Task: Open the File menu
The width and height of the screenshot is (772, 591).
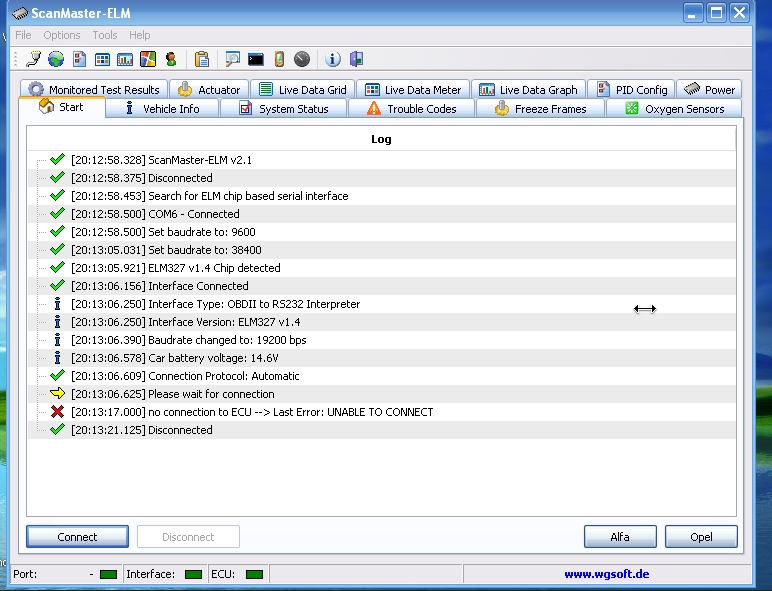Action: click(x=23, y=35)
